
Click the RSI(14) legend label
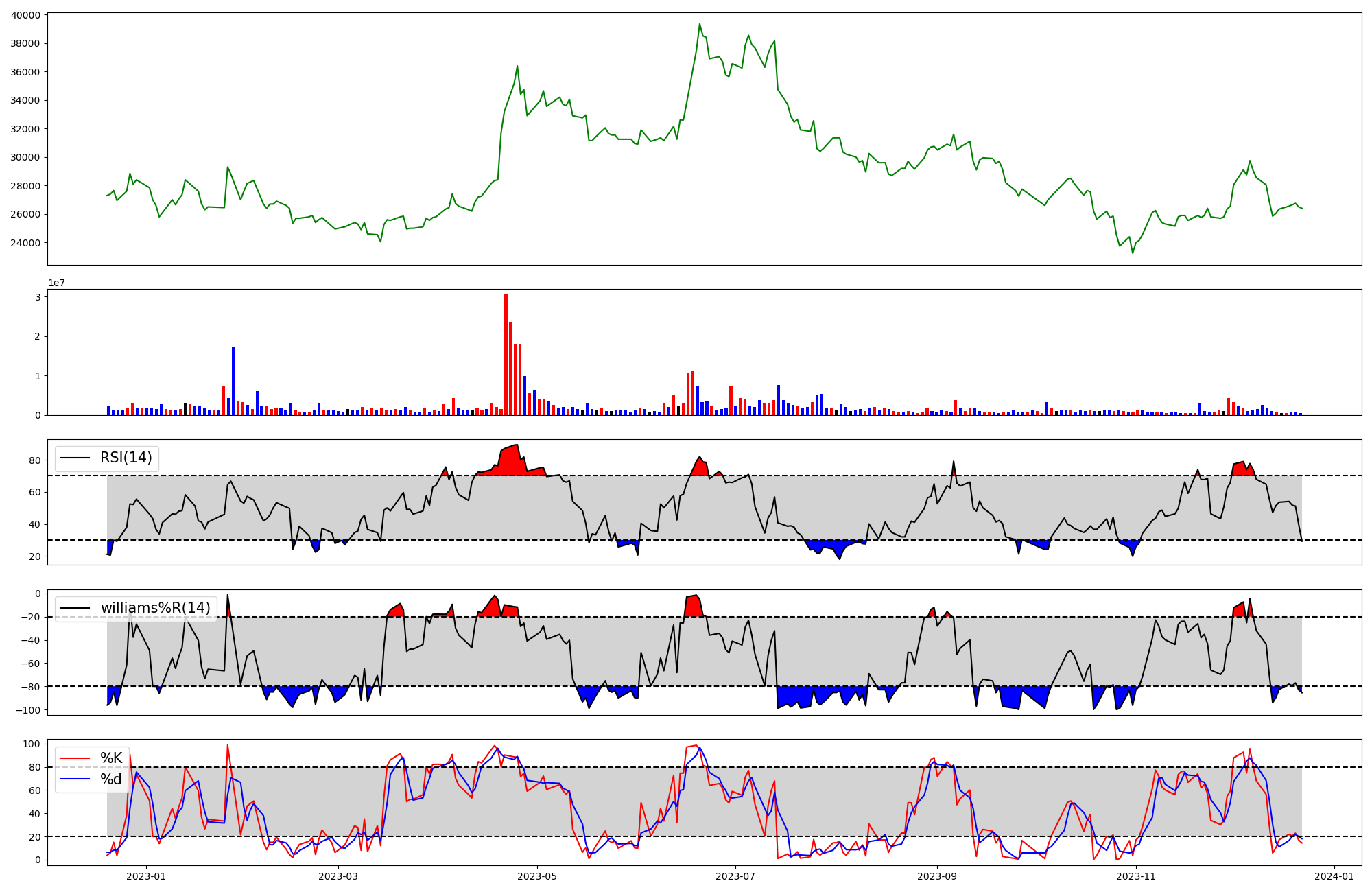tap(126, 458)
